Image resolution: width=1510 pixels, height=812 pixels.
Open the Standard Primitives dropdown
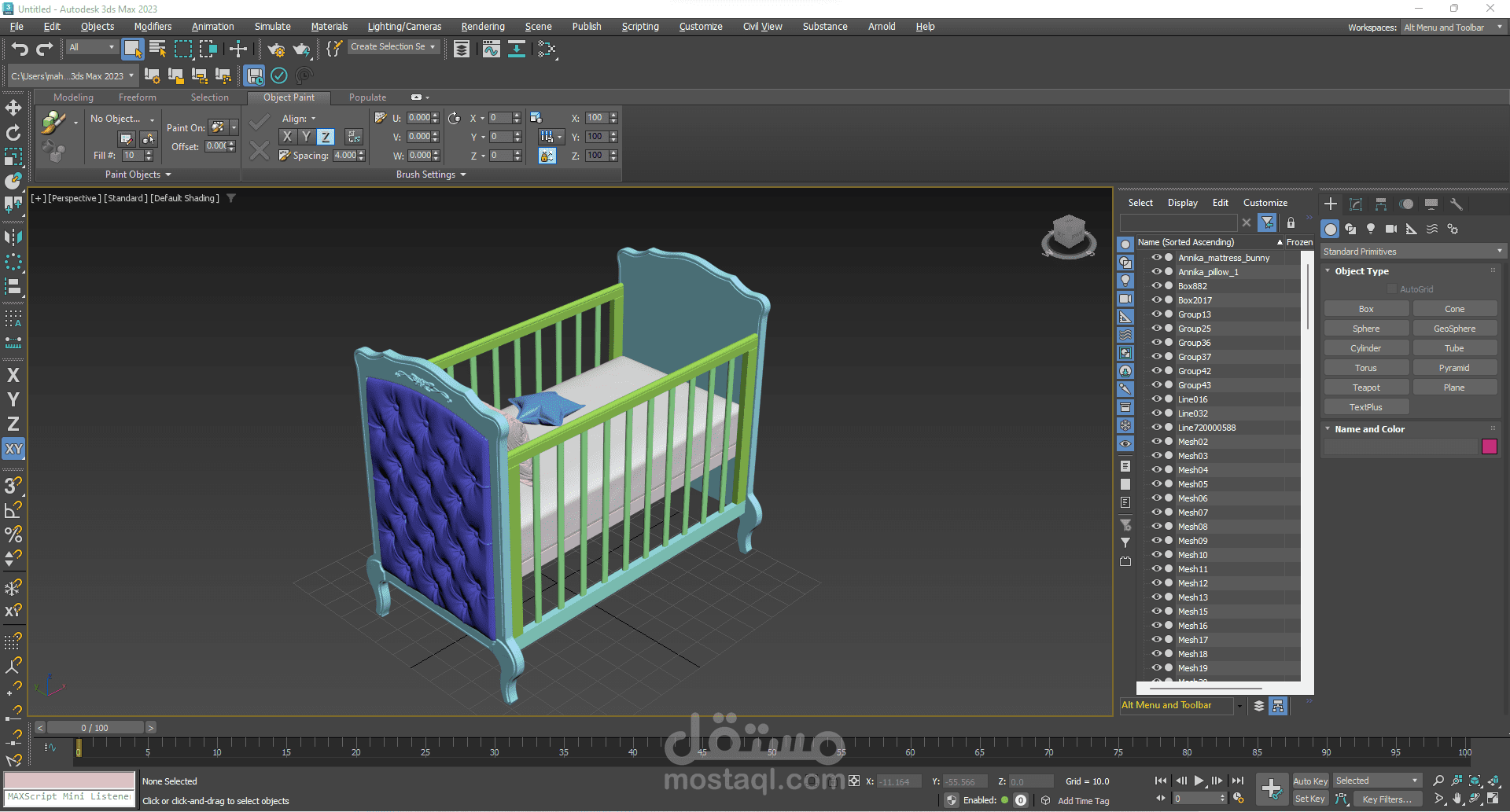(1412, 252)
